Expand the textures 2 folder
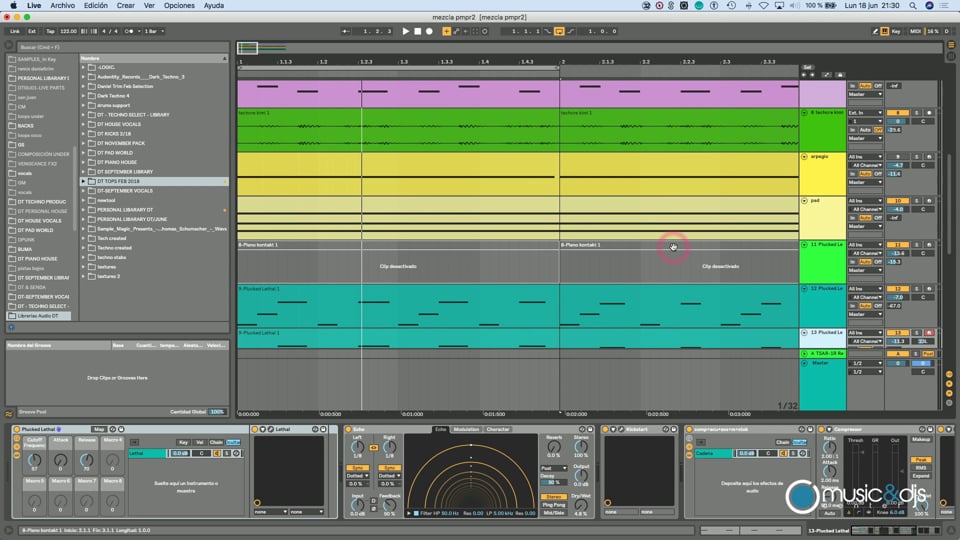The image size is (960, 540). point(83,276)
